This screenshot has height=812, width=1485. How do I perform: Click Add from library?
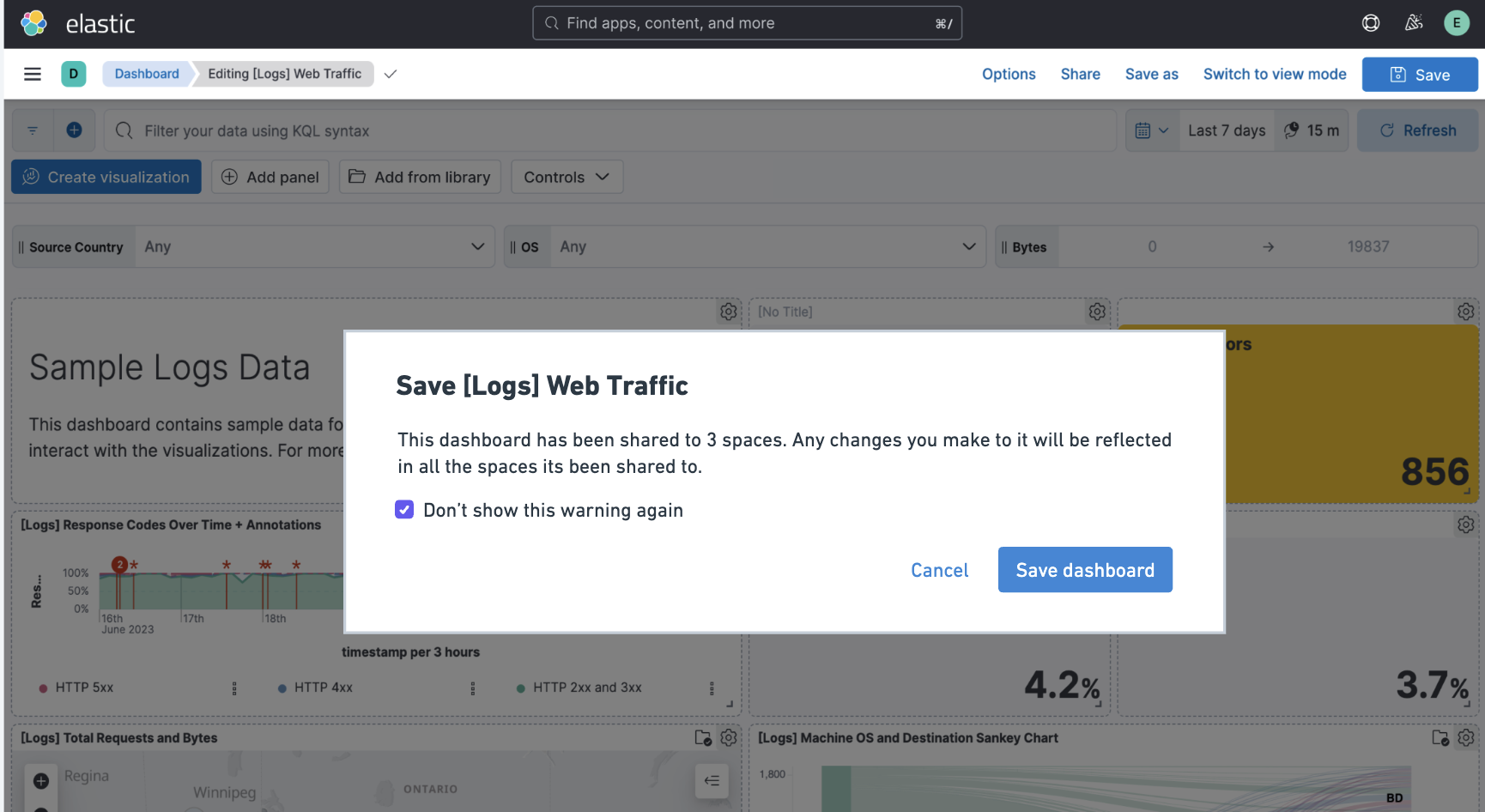click(420, 177)
